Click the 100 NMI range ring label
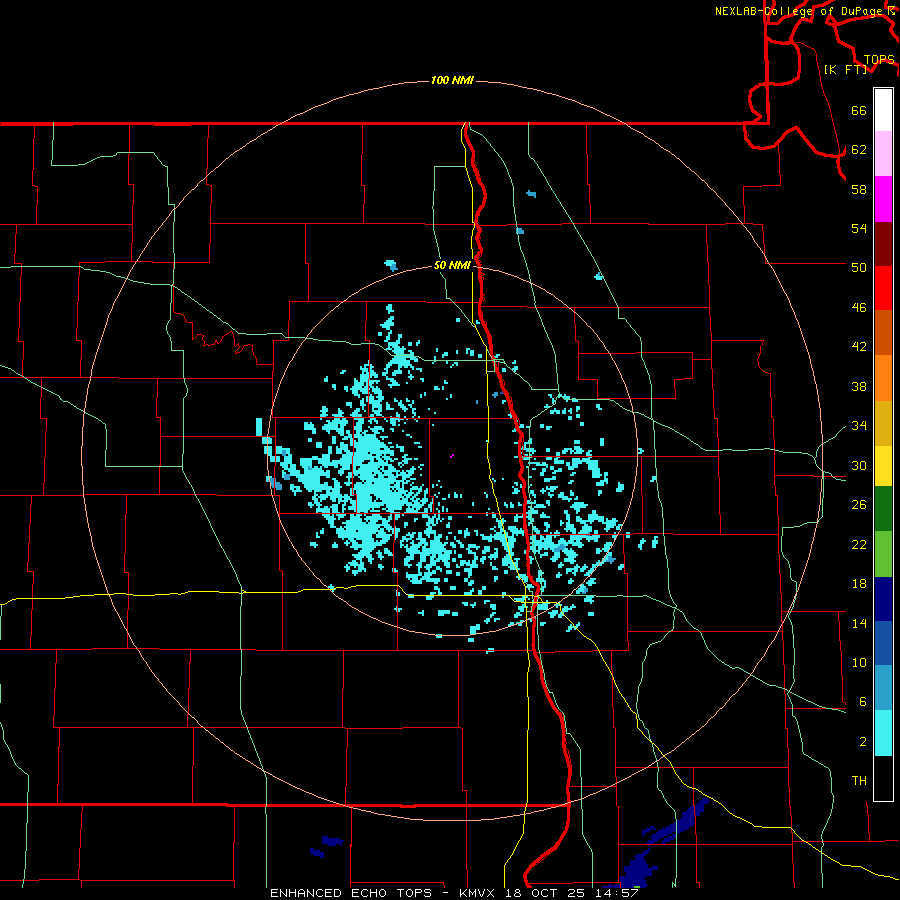 (x=452, y=80)
